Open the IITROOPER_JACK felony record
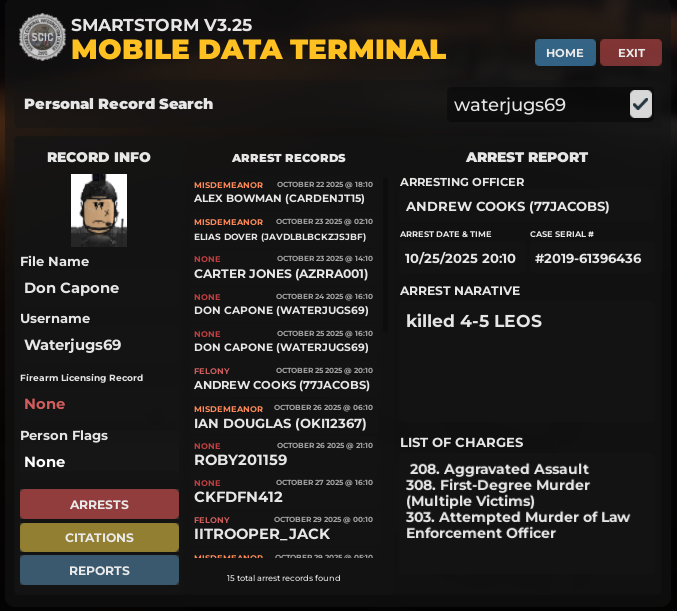This screenshot has height=611, width=677. click(283, 528)
